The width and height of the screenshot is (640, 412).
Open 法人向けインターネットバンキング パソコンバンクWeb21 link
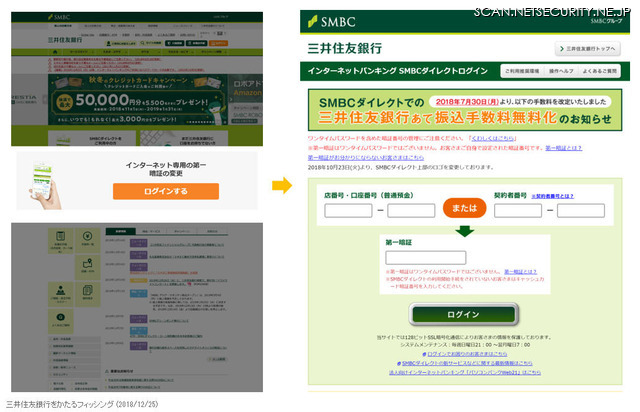(x=465, y=372)
